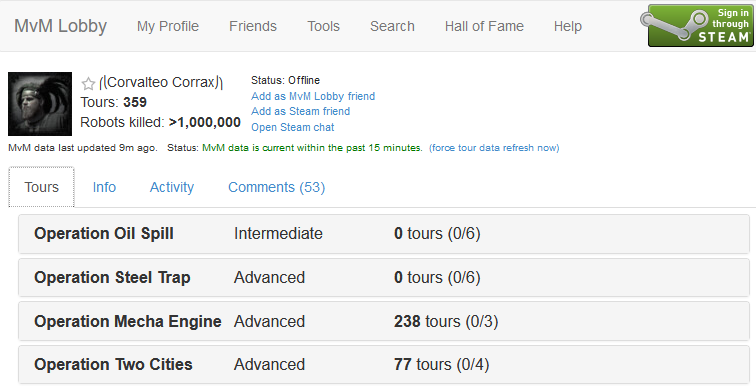Click Add as Steam friend link
Image resolution: width=756 pixels, height=389 pixels.
pyautogui.click(x=300, y=111)
